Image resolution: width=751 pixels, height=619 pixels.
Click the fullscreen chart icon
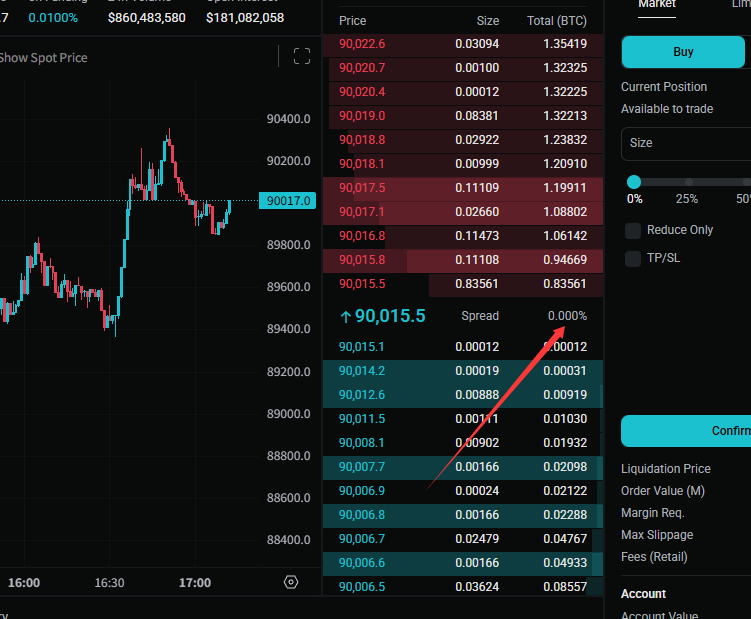301,57
